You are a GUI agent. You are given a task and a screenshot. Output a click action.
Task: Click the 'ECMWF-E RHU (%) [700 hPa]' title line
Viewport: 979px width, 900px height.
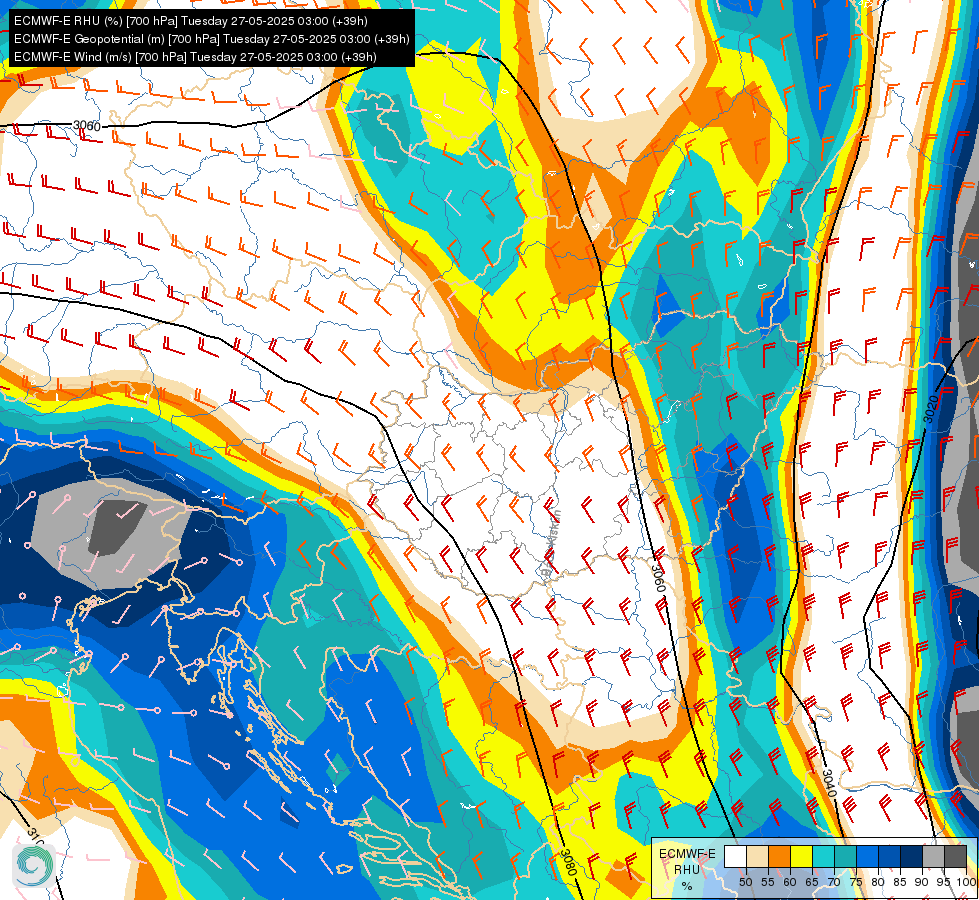(x=191, y=21)
